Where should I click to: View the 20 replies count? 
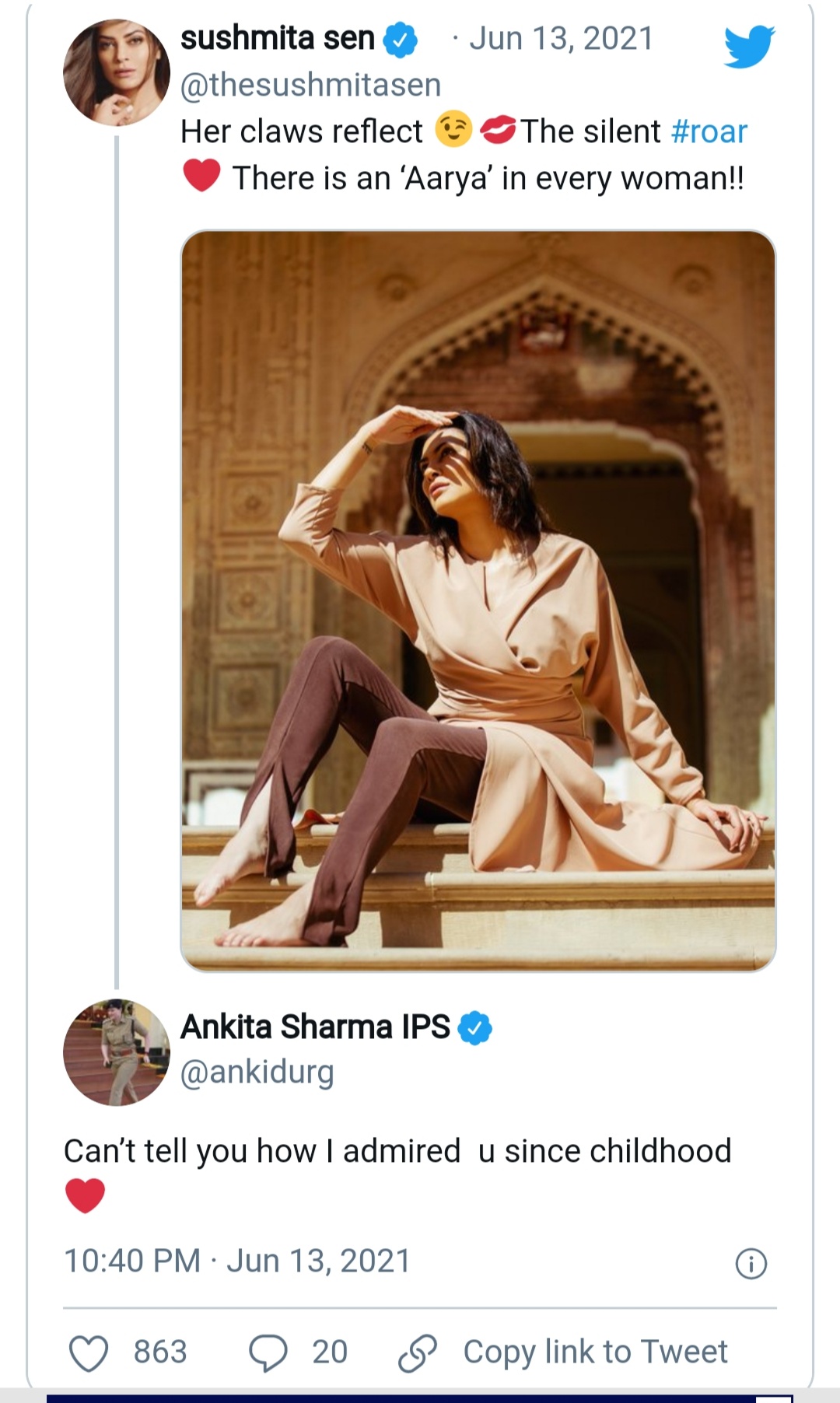330,1352
